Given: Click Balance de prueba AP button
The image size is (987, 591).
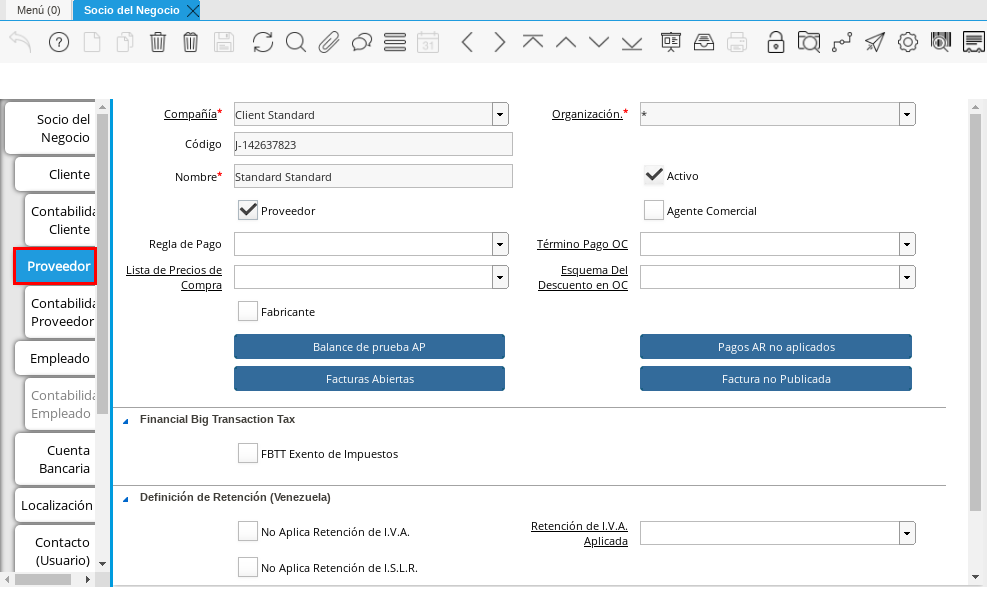Looking at the screenshot, I should pyautogui.click(x=369, y=347).
